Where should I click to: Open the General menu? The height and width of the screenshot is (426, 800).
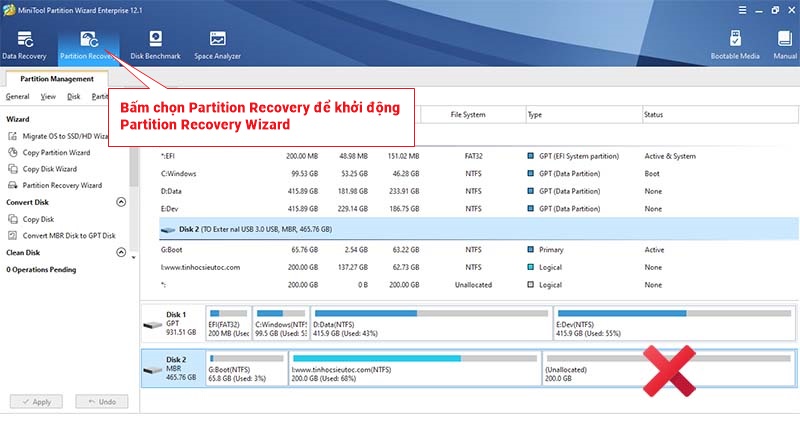click(x=17, y=96)
